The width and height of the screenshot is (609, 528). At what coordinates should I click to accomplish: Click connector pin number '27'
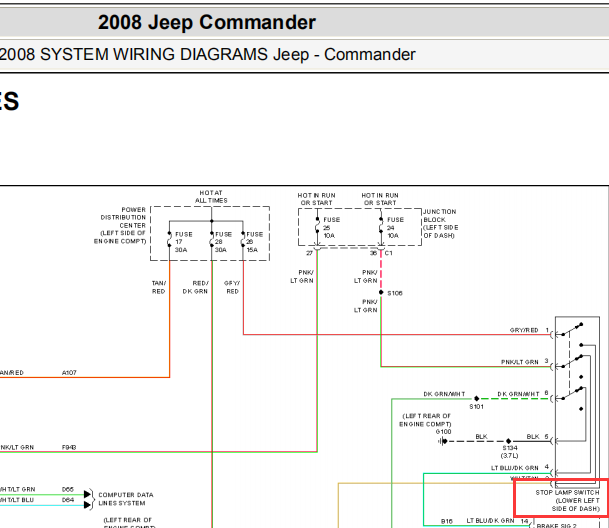(x=309, y=253)
